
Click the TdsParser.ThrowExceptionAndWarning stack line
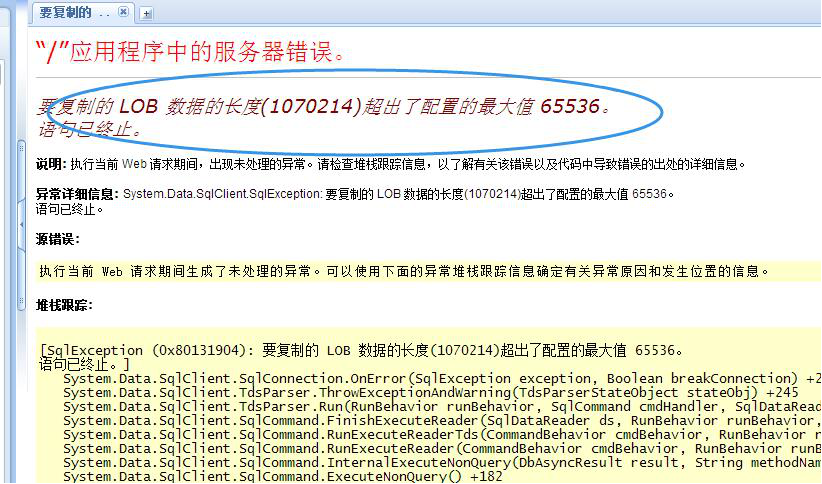[x=431, y=393]
